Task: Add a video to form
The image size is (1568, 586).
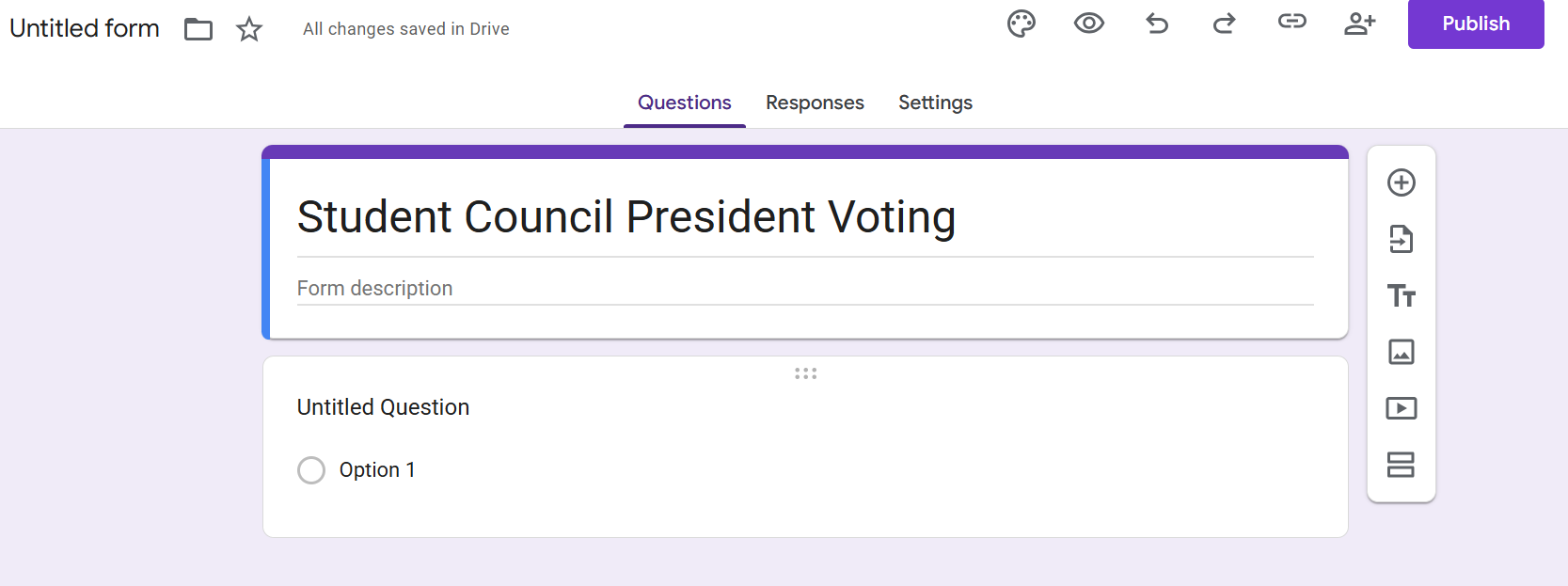Action: tap(1402, 408)
